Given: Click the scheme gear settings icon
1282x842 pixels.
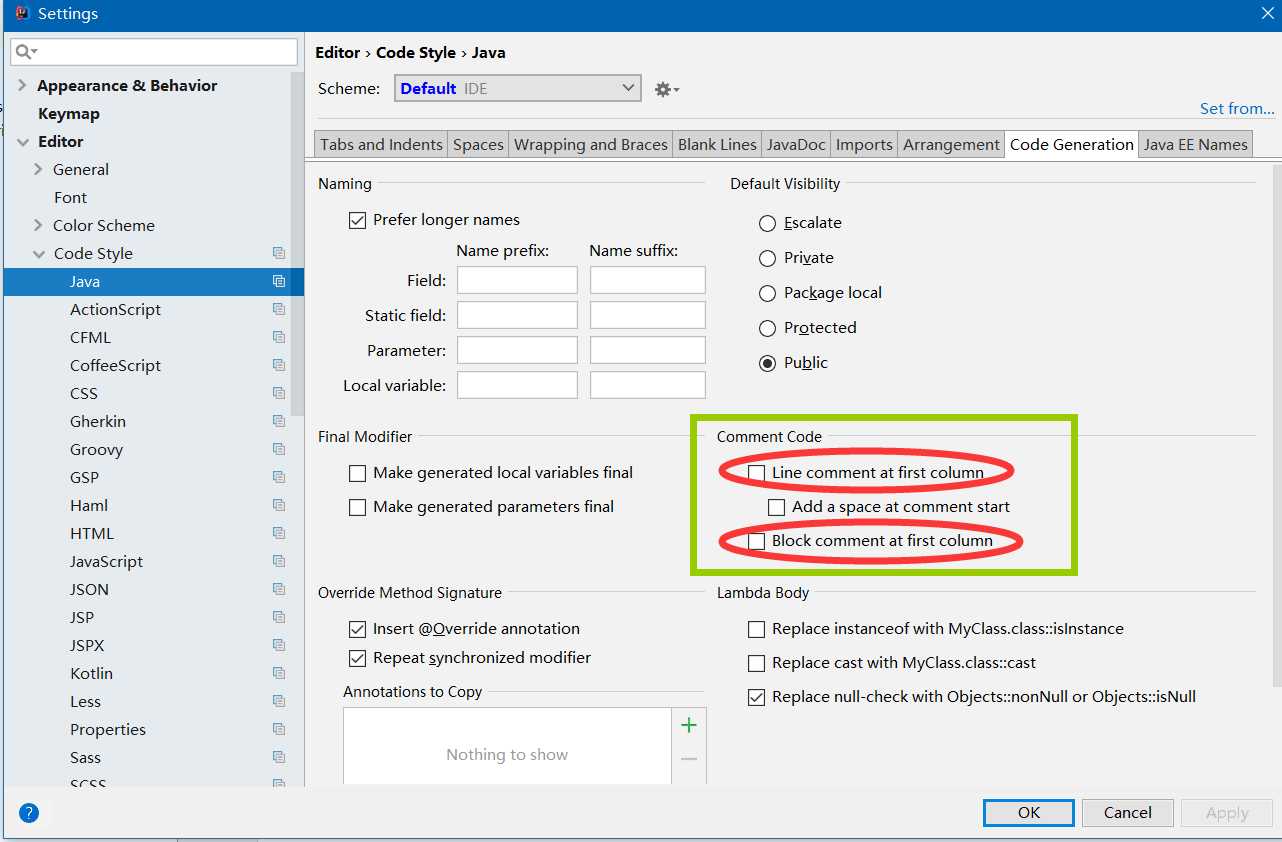Looking at the screenshot, I should click(x=666, y=89).
